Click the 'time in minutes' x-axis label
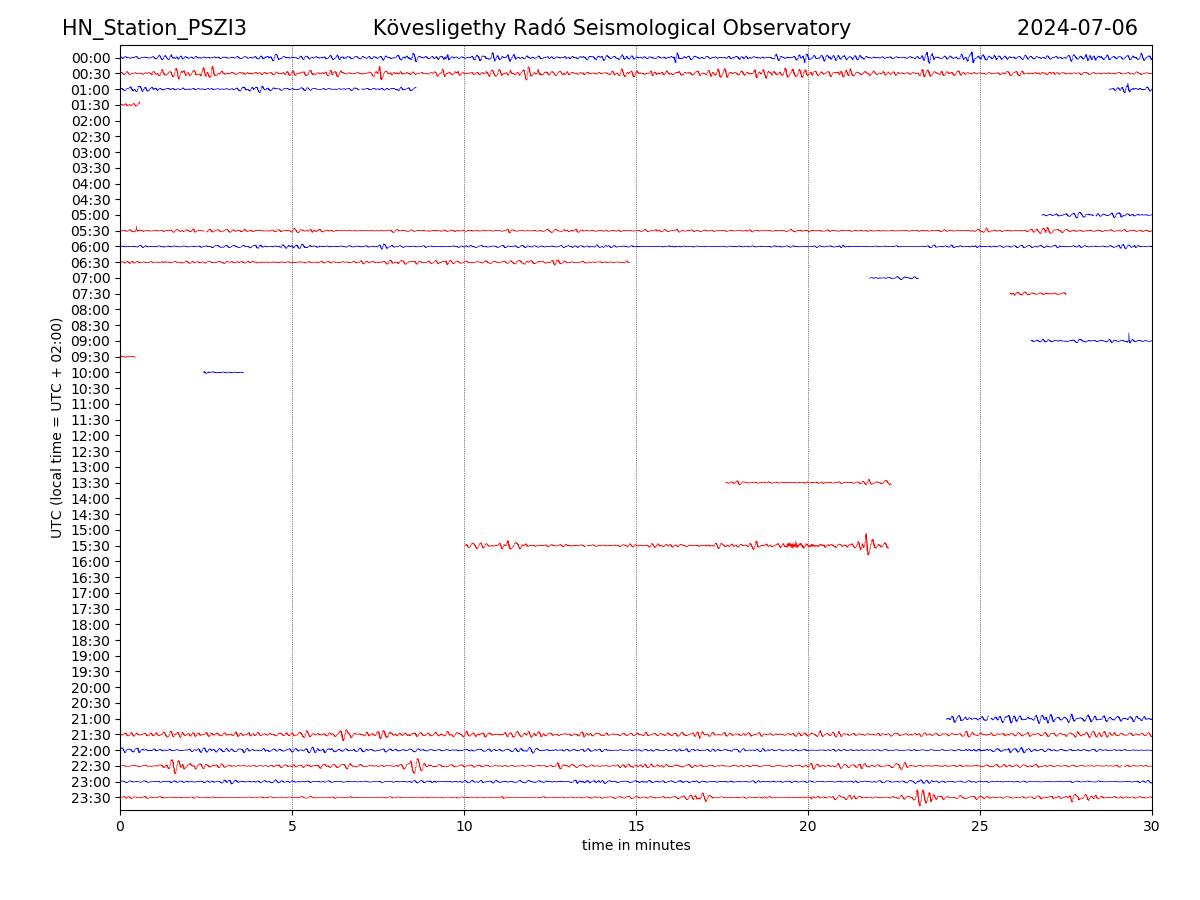The width and height of the screenshot is (1200, 900). [x=636, y=845]
